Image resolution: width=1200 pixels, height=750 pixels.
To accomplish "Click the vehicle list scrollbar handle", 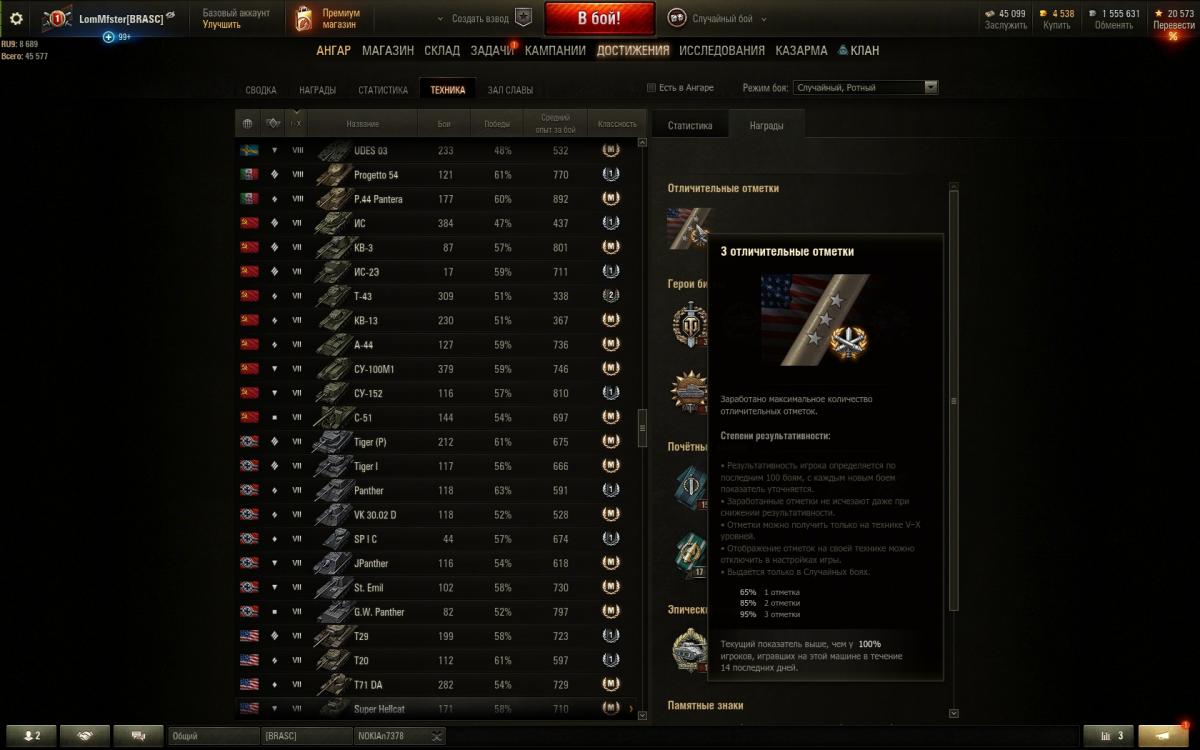I will 642,427.
